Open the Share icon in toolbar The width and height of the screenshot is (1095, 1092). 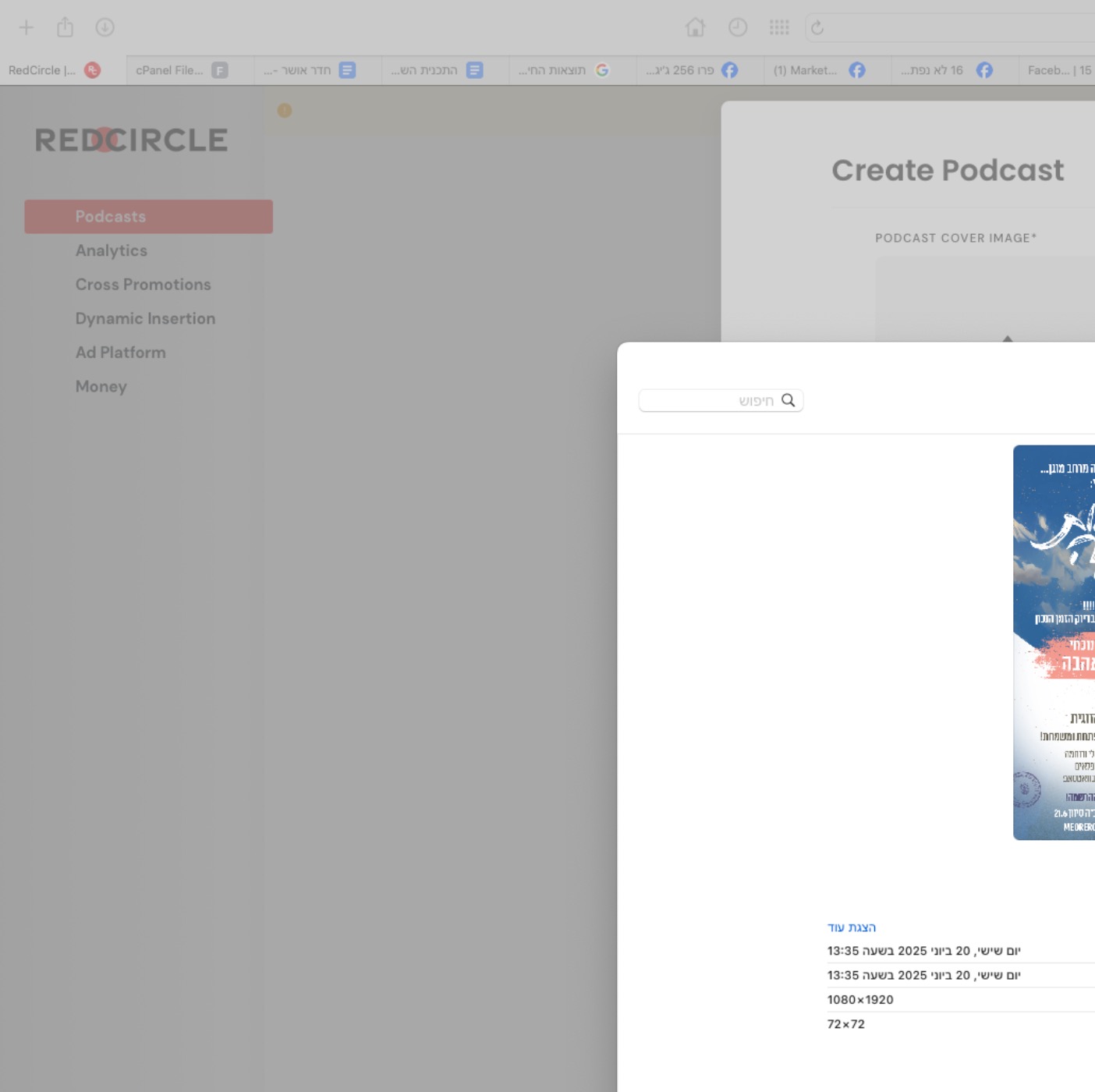65,27
